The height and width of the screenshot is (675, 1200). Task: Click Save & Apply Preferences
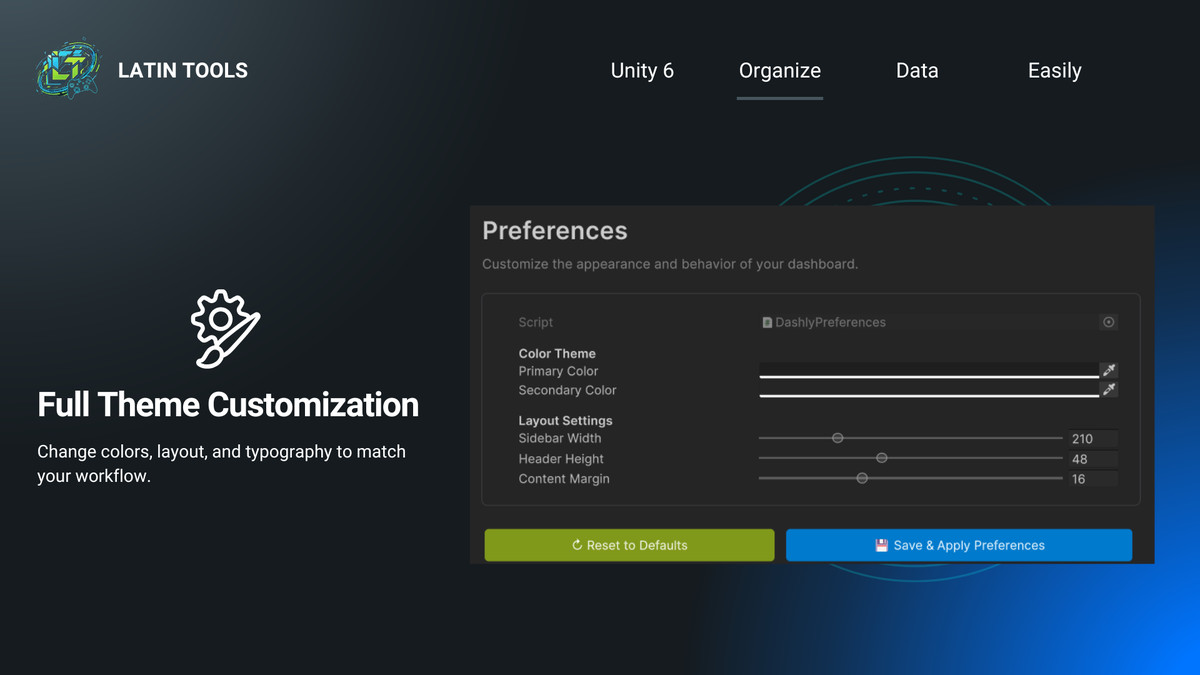pyautogui.click(x=958, y=545)
